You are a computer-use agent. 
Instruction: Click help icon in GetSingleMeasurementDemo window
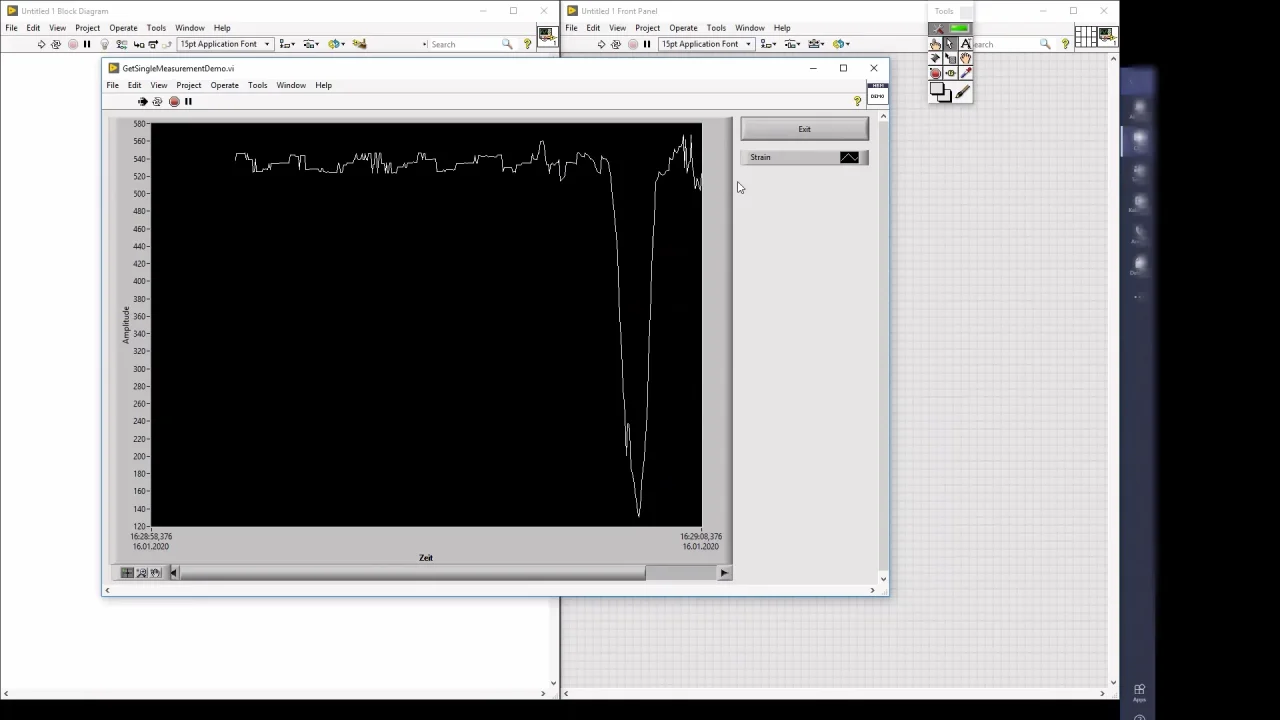857,101
